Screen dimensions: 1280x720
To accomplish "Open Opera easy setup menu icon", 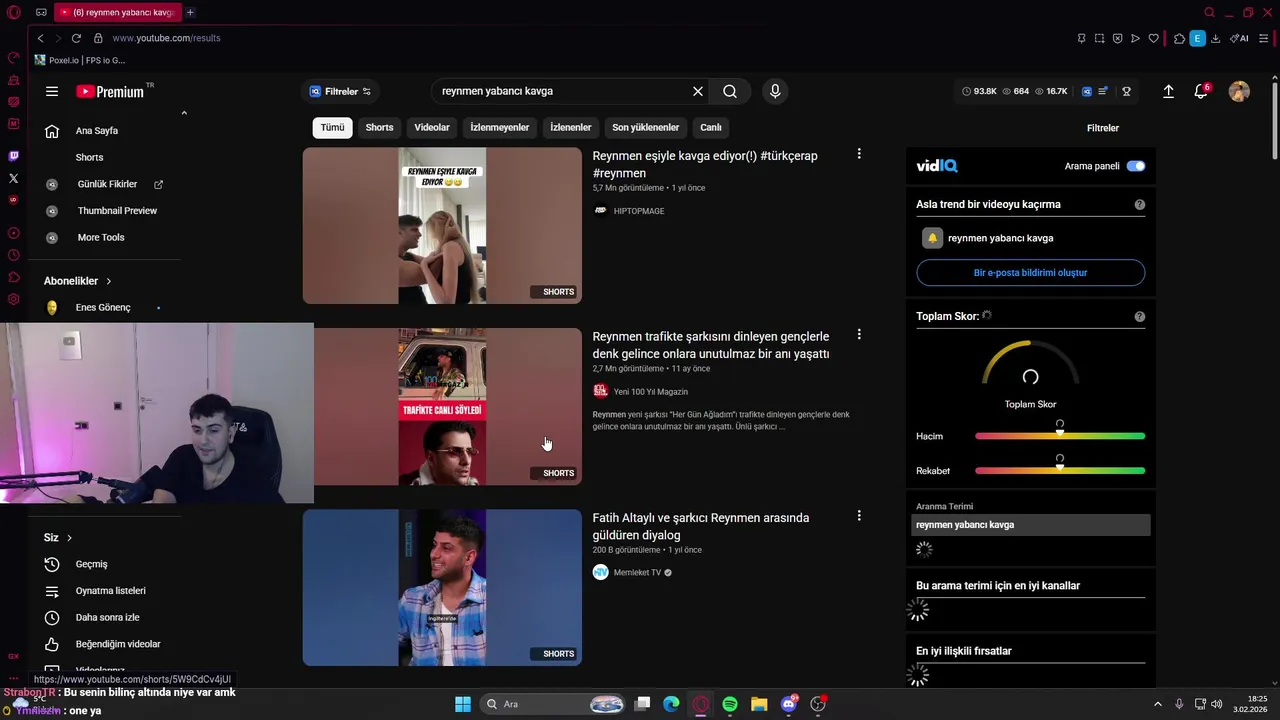I will (1263, 38).
